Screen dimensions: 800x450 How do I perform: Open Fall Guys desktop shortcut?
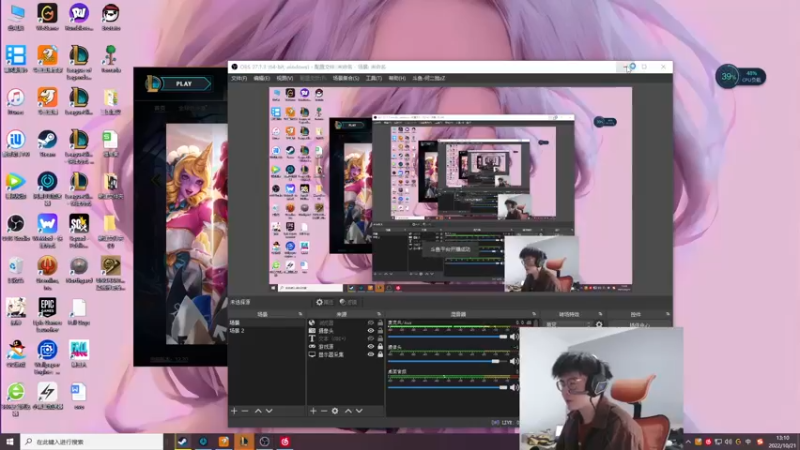[x=79, y=312]
